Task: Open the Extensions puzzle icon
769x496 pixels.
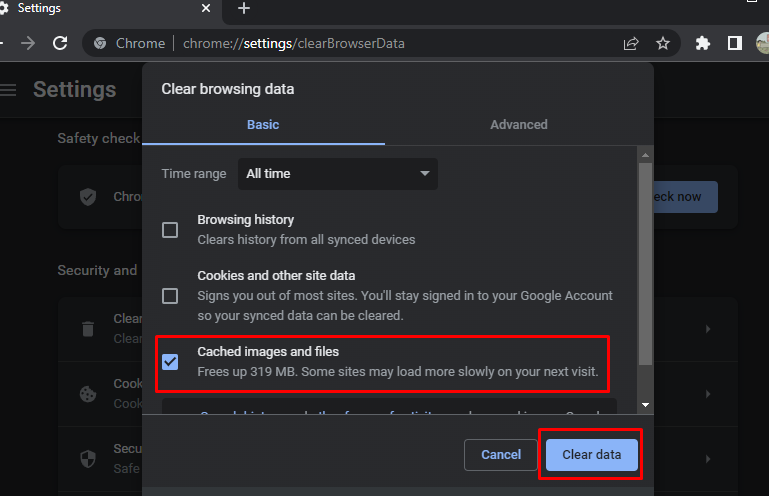Action: pos(702,43)
